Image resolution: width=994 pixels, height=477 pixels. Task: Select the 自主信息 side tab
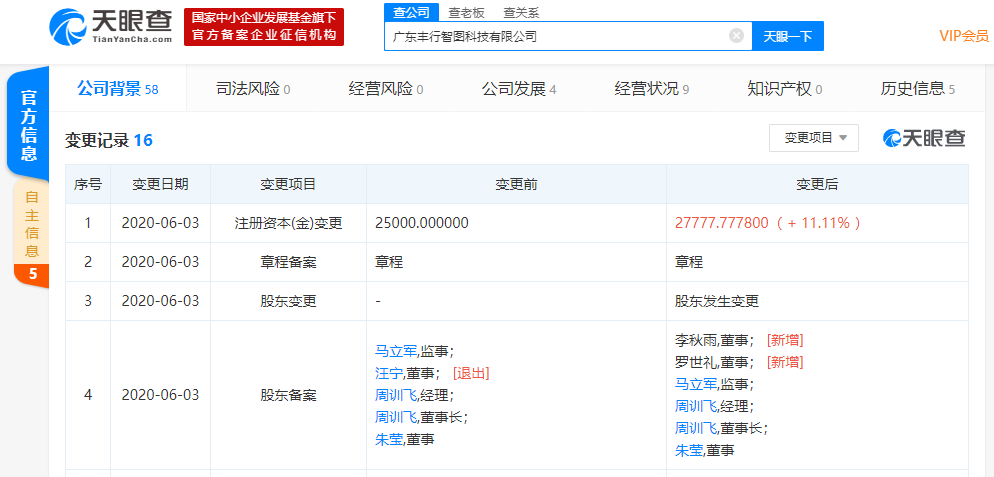coord(31,223)
